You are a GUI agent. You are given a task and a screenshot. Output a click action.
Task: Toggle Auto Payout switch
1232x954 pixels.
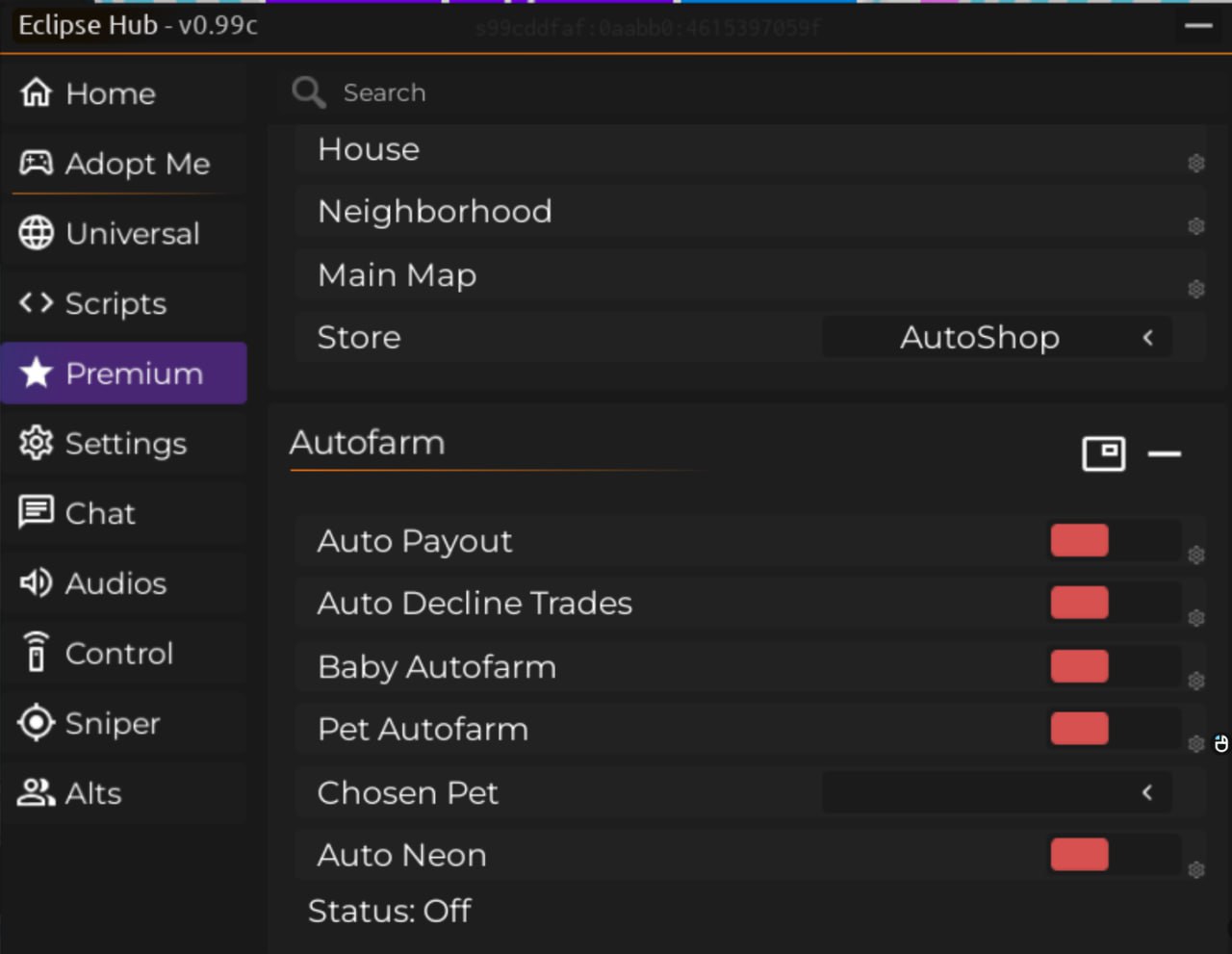pos(1114,541)
